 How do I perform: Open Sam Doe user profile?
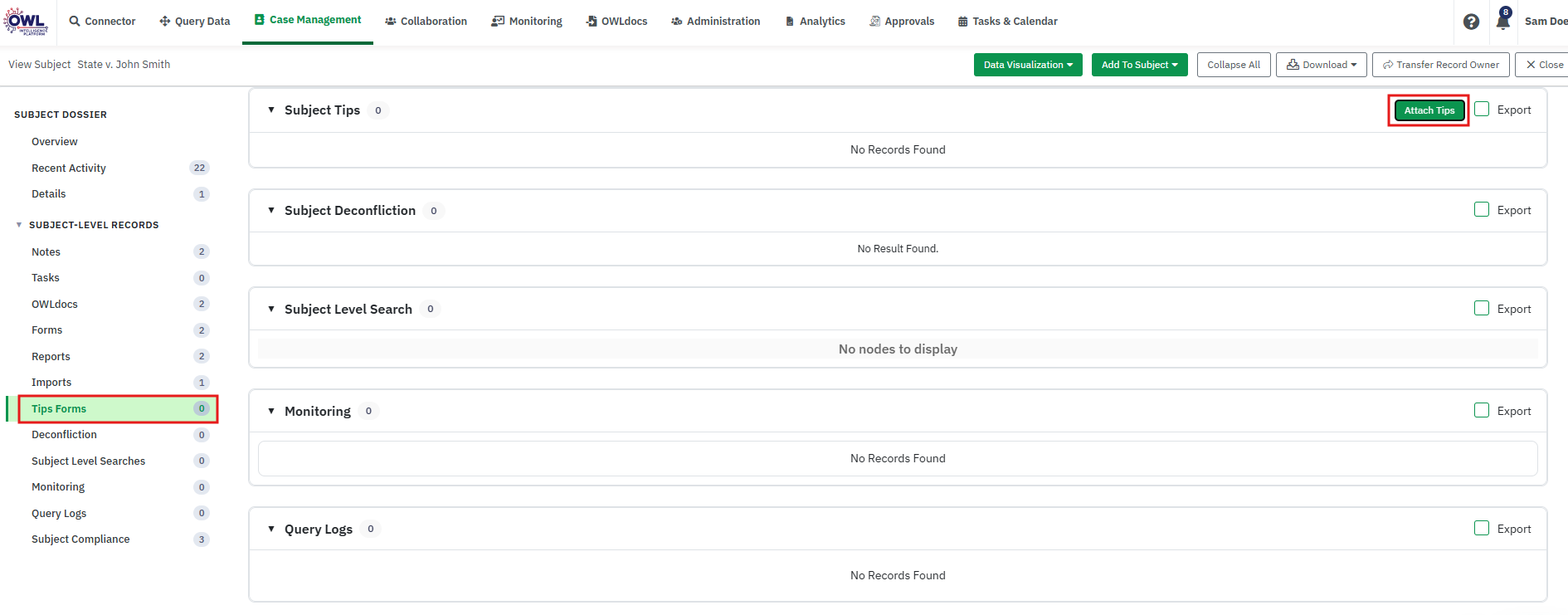[x=1546, y=21]
